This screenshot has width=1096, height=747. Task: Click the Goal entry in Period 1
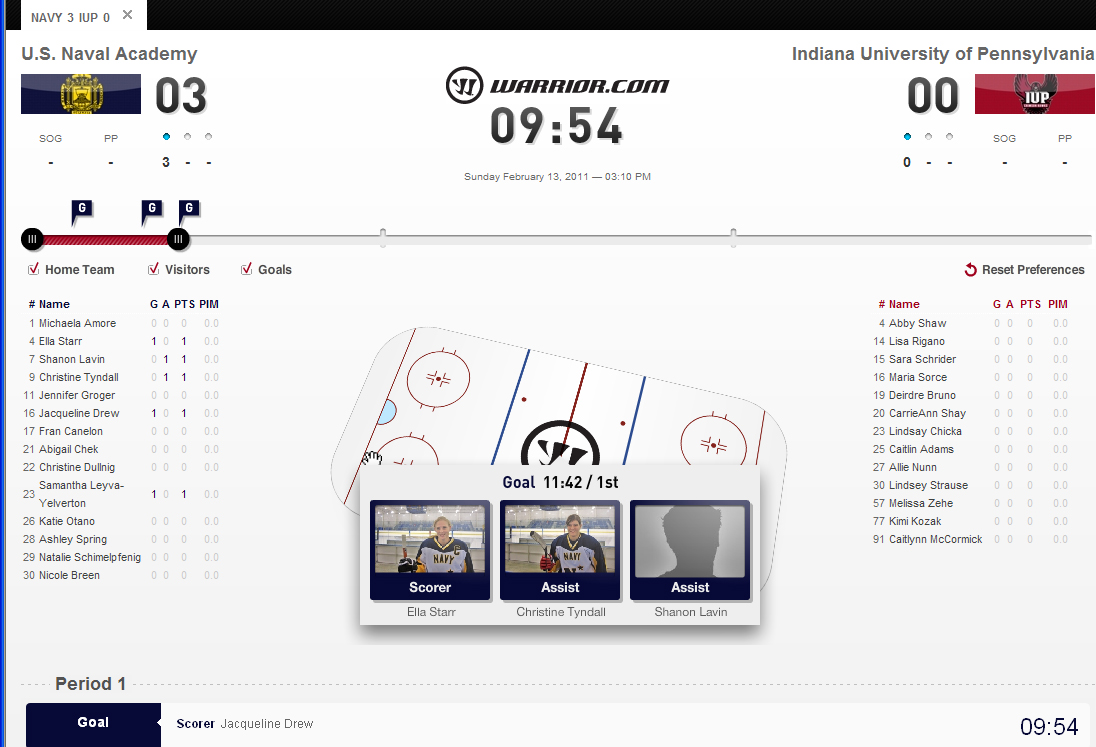93,723
